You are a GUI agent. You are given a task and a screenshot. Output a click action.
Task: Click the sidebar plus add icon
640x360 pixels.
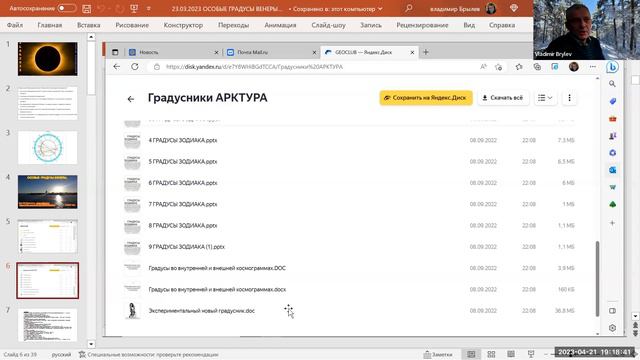tap(612, 223)
